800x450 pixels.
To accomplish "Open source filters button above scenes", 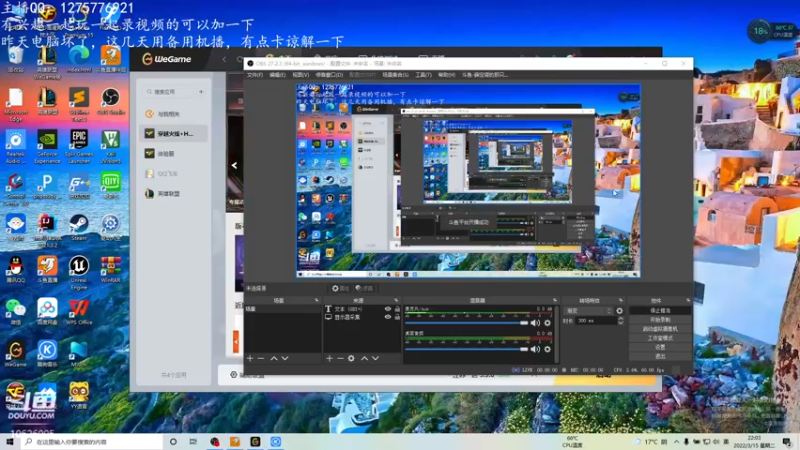I will coord(364,288).
